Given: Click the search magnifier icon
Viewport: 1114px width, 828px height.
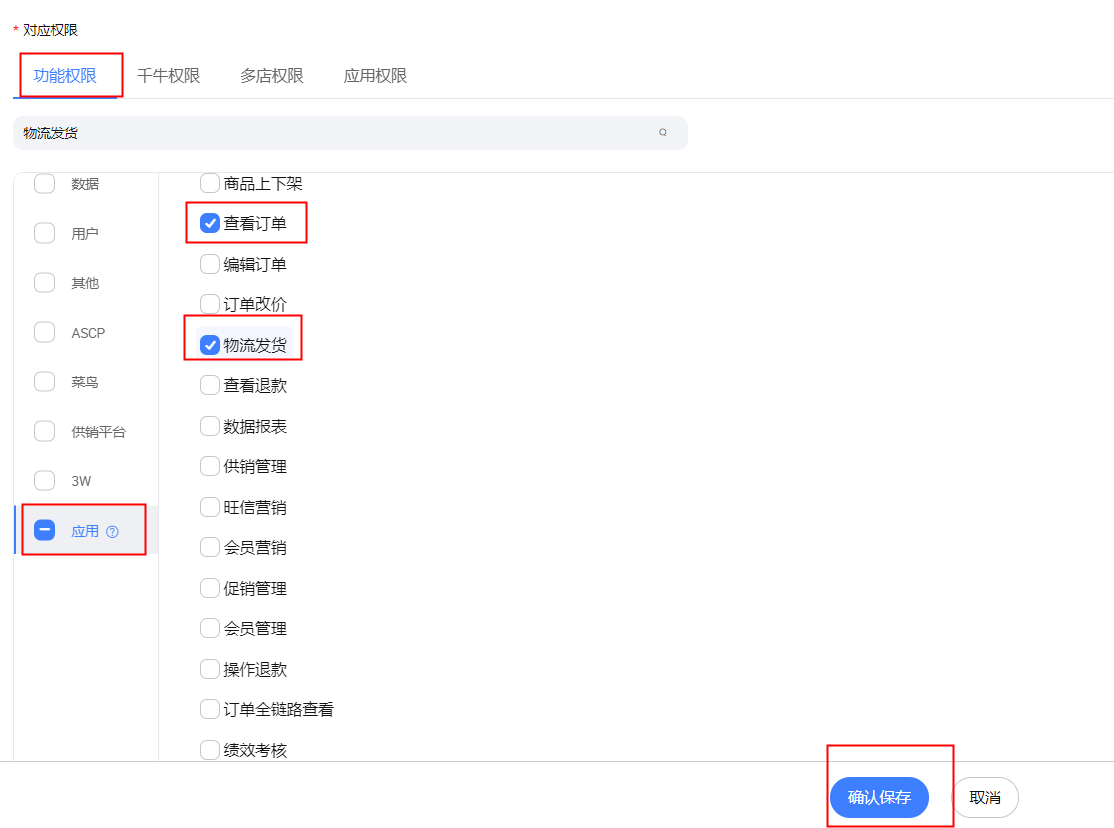Looking at the screenshot, I should pyautogui.click(x=662, y=132).
